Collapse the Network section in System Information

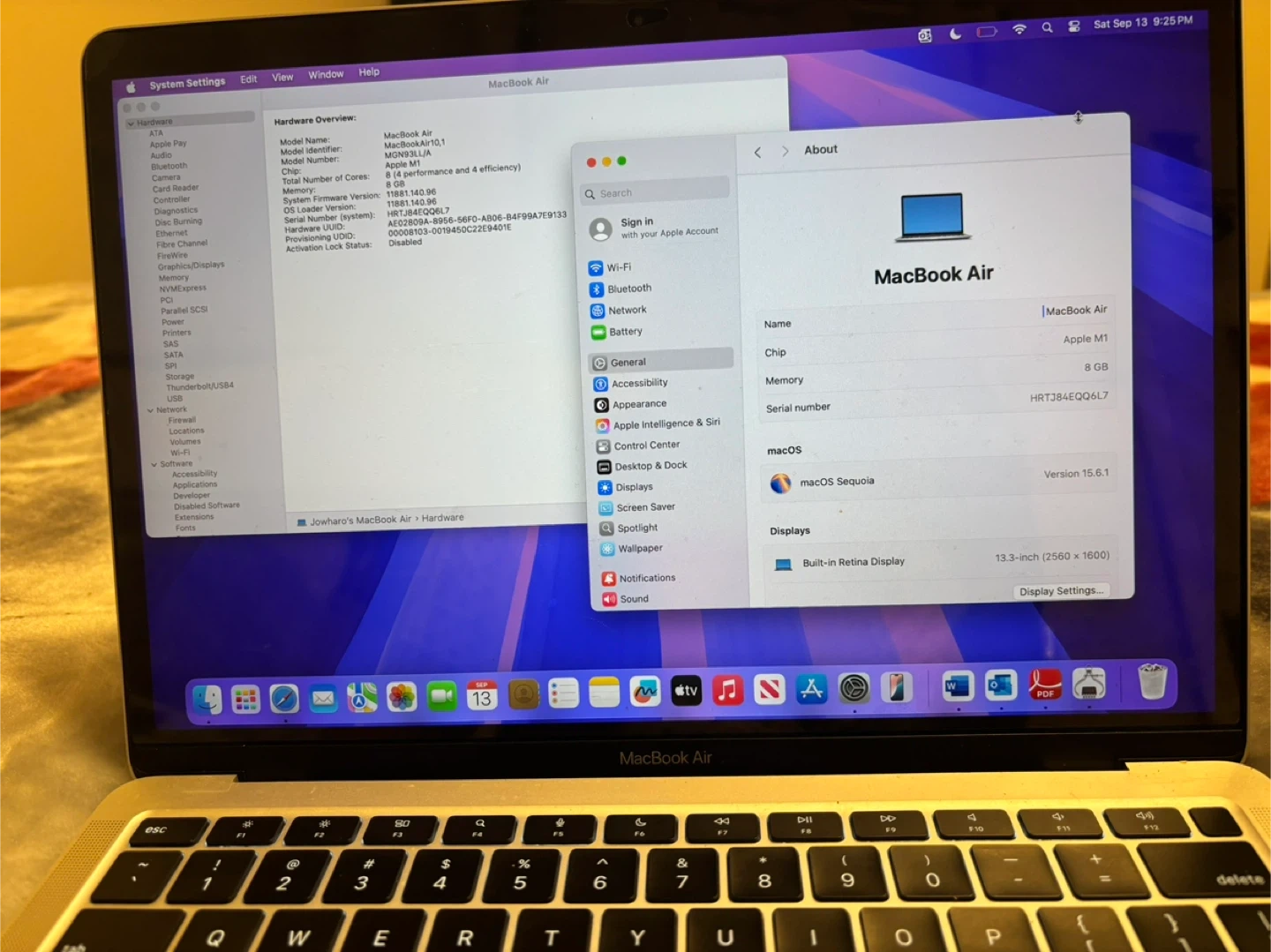click(x=150, y=410)
